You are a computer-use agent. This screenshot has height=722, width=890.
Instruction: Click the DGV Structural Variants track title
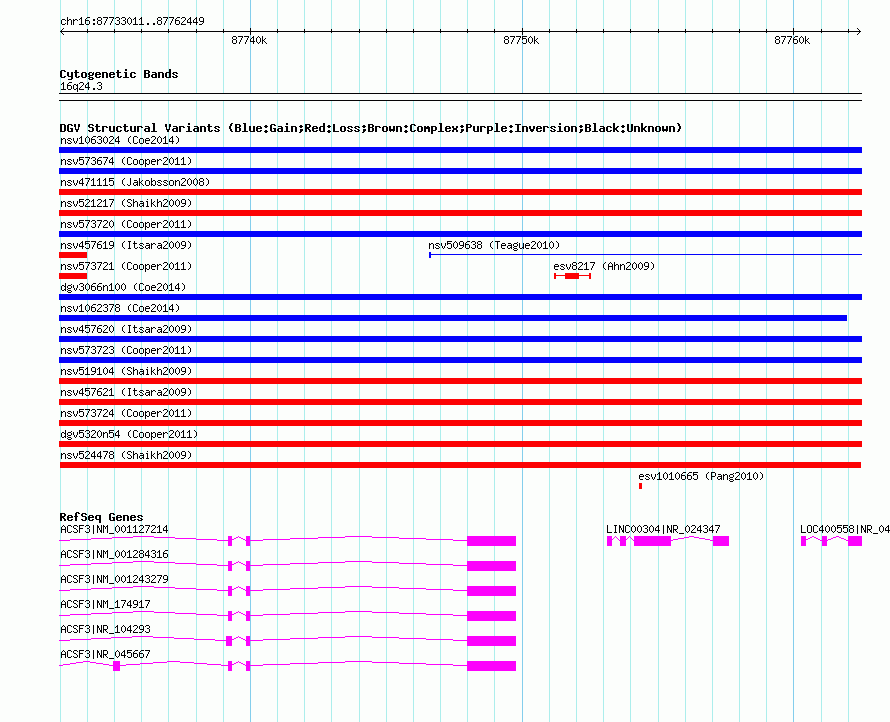[x=371, y=128]
